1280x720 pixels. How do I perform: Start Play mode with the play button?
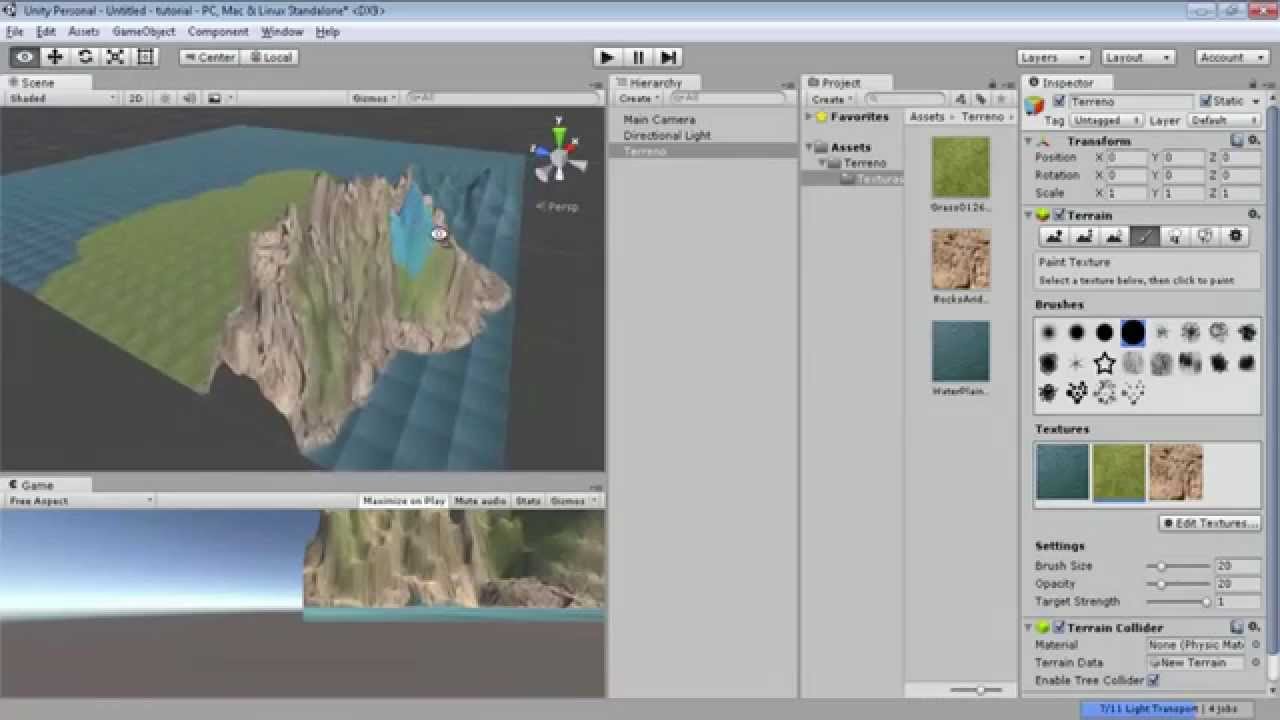606,57
